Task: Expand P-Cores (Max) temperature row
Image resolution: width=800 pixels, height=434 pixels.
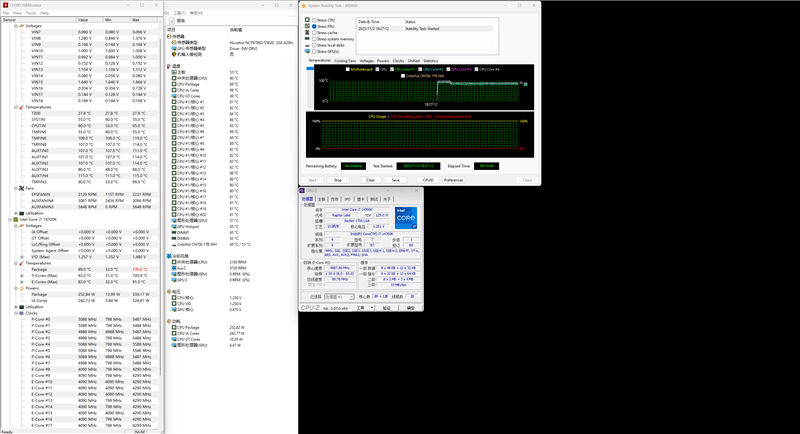Action: click(x=22, y=275)
